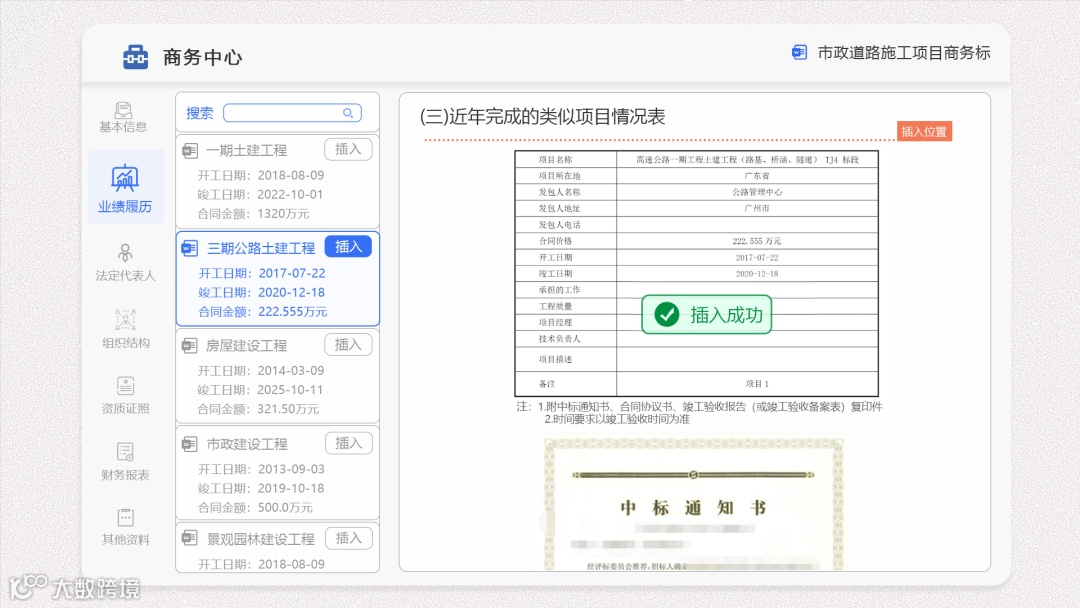
Task: Click document icon of 三期公路土建工程
Action: [190, 248]
